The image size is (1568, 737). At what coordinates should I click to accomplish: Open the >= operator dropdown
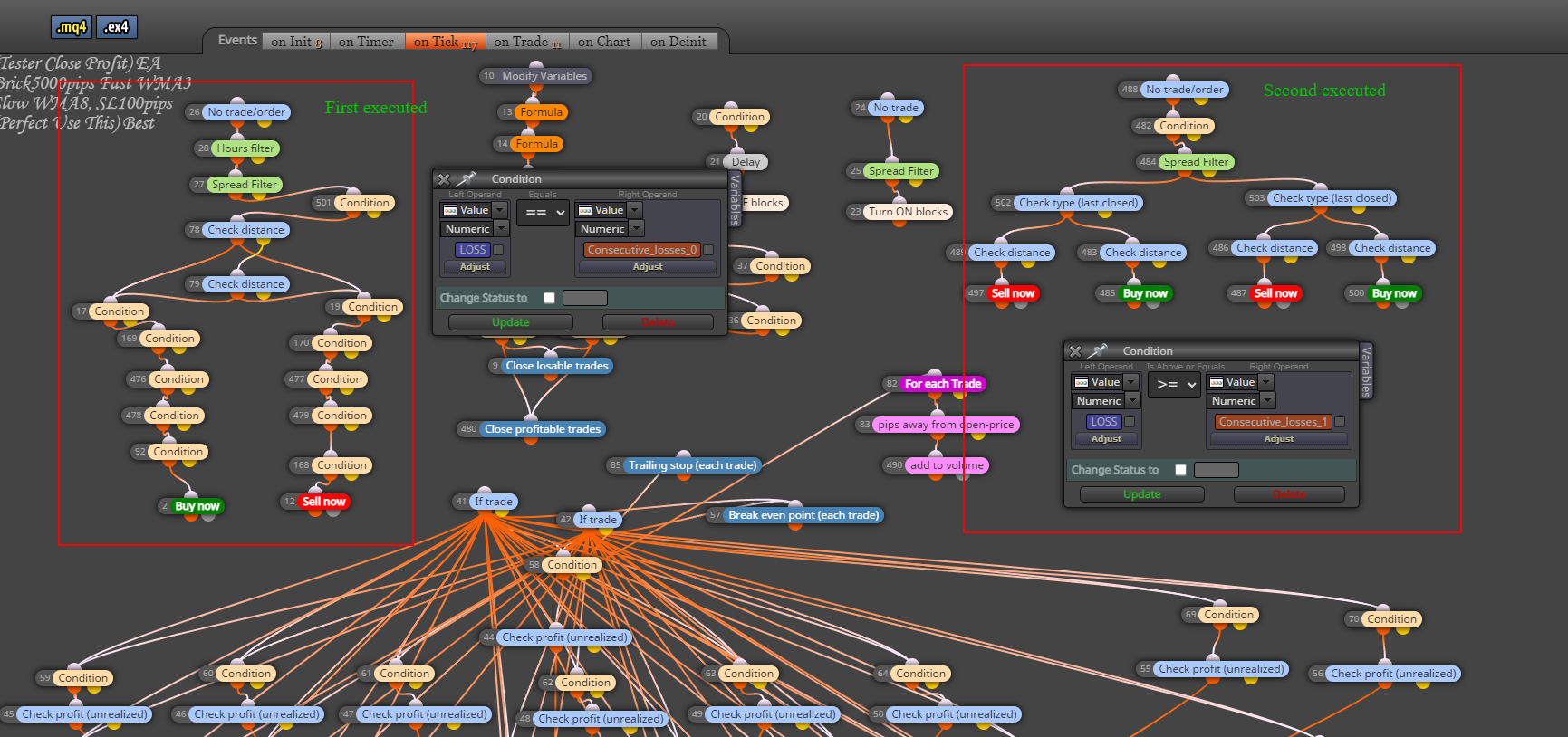[1175, 385]
